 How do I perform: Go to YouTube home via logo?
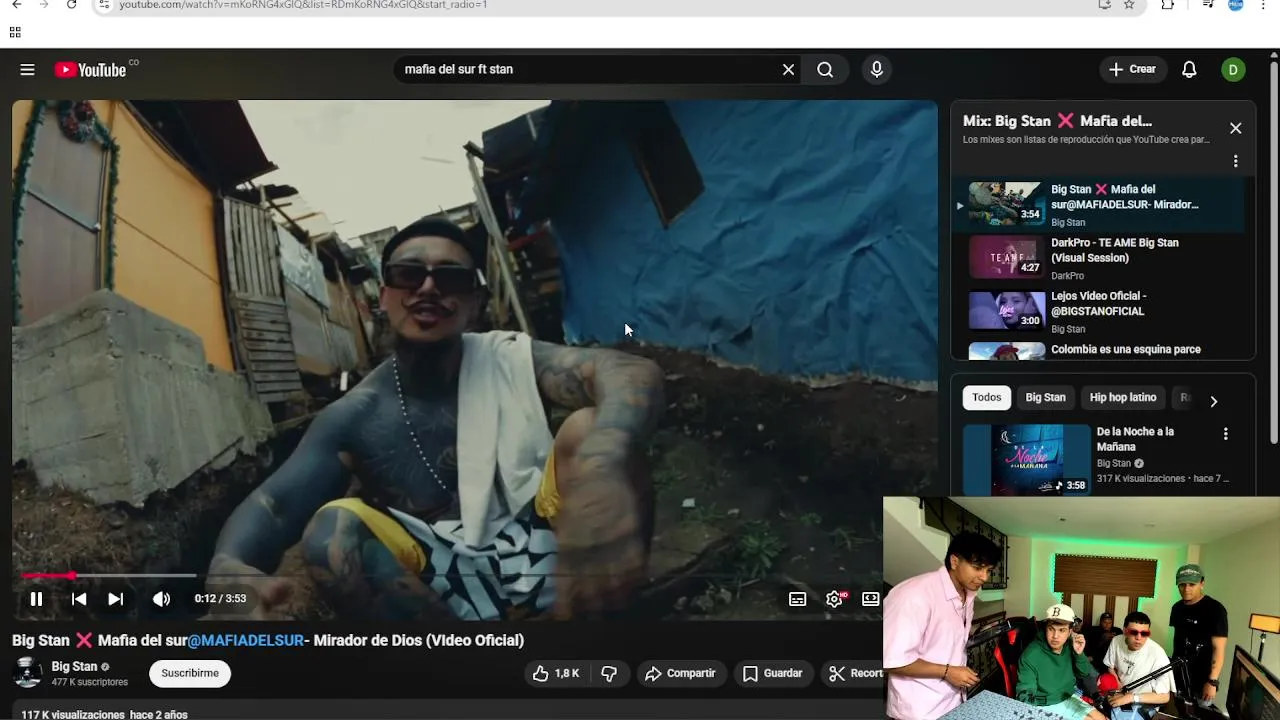point(90,70)
